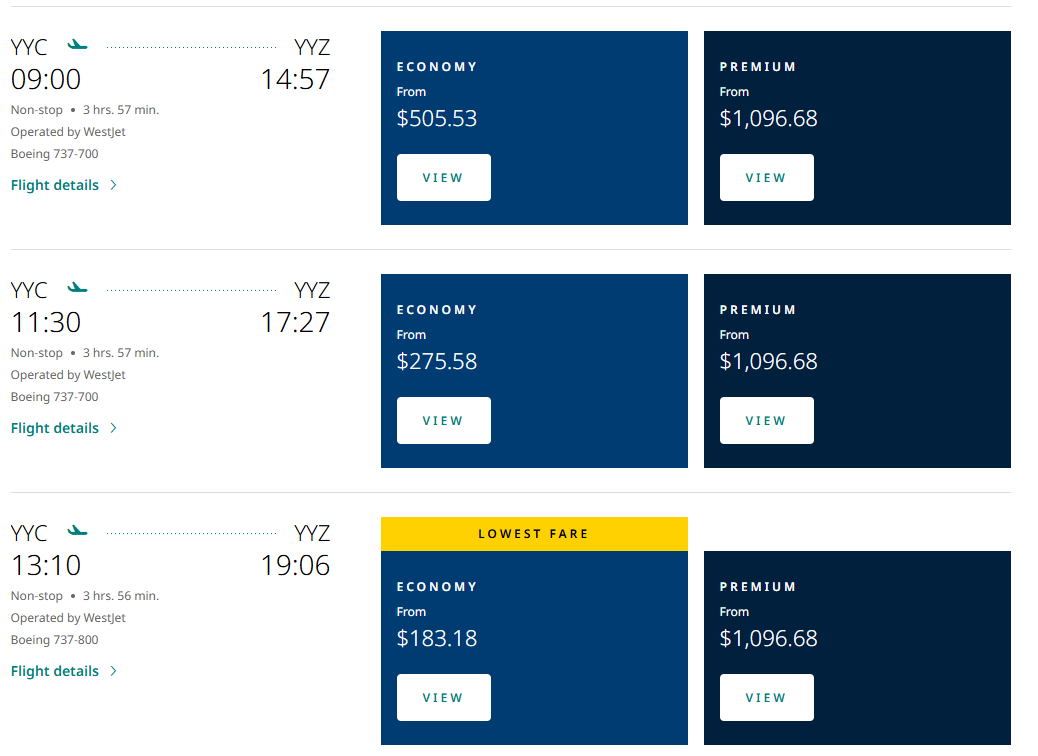View Premium fare for the 13:10 flight

(x=766, y=698)
